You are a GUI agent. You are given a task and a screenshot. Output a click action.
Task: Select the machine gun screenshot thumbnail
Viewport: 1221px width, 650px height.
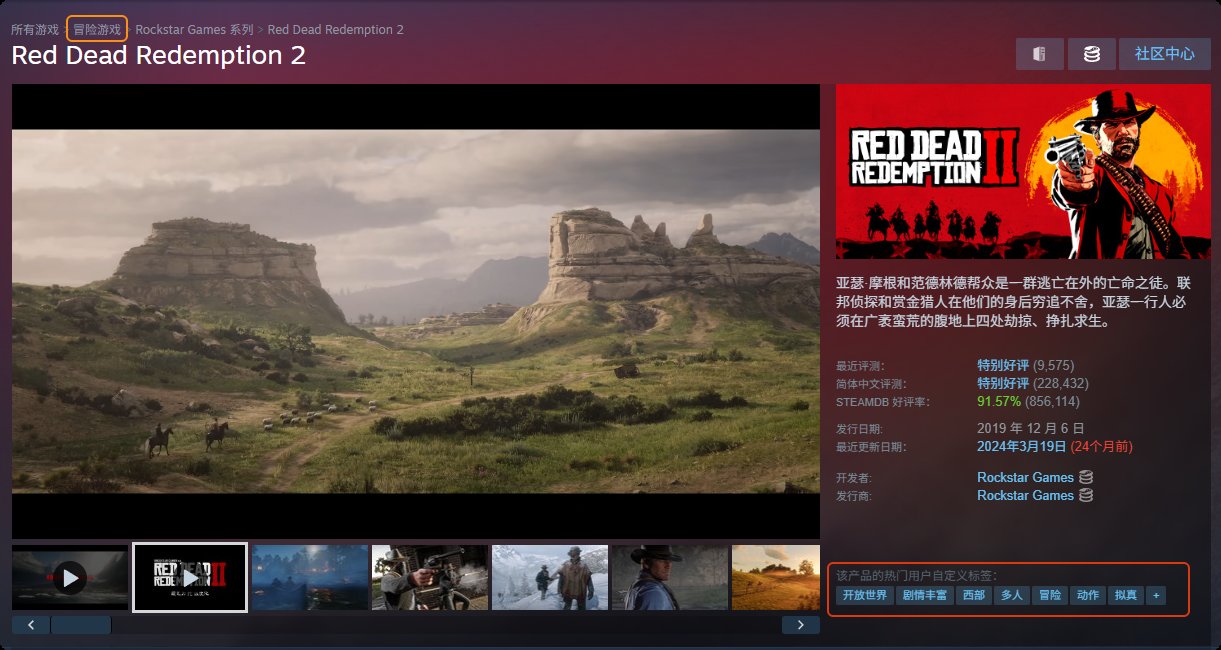coord(430,577)
